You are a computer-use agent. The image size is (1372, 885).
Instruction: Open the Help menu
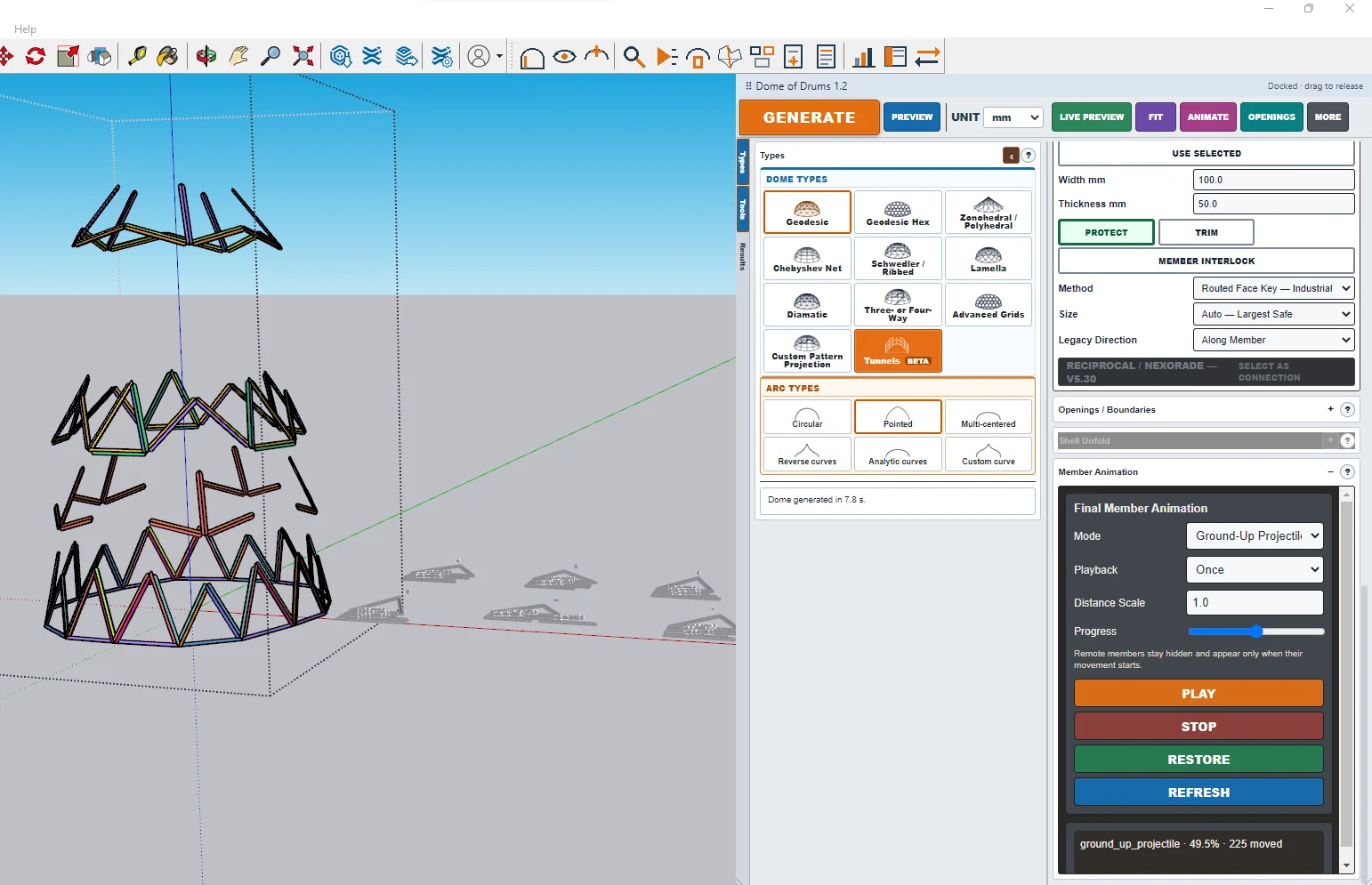point(25,29)
